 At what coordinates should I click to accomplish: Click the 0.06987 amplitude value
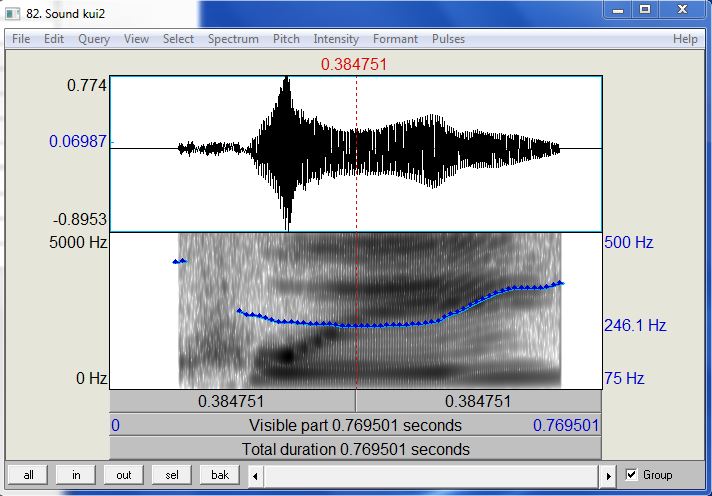tap(78, 142)
